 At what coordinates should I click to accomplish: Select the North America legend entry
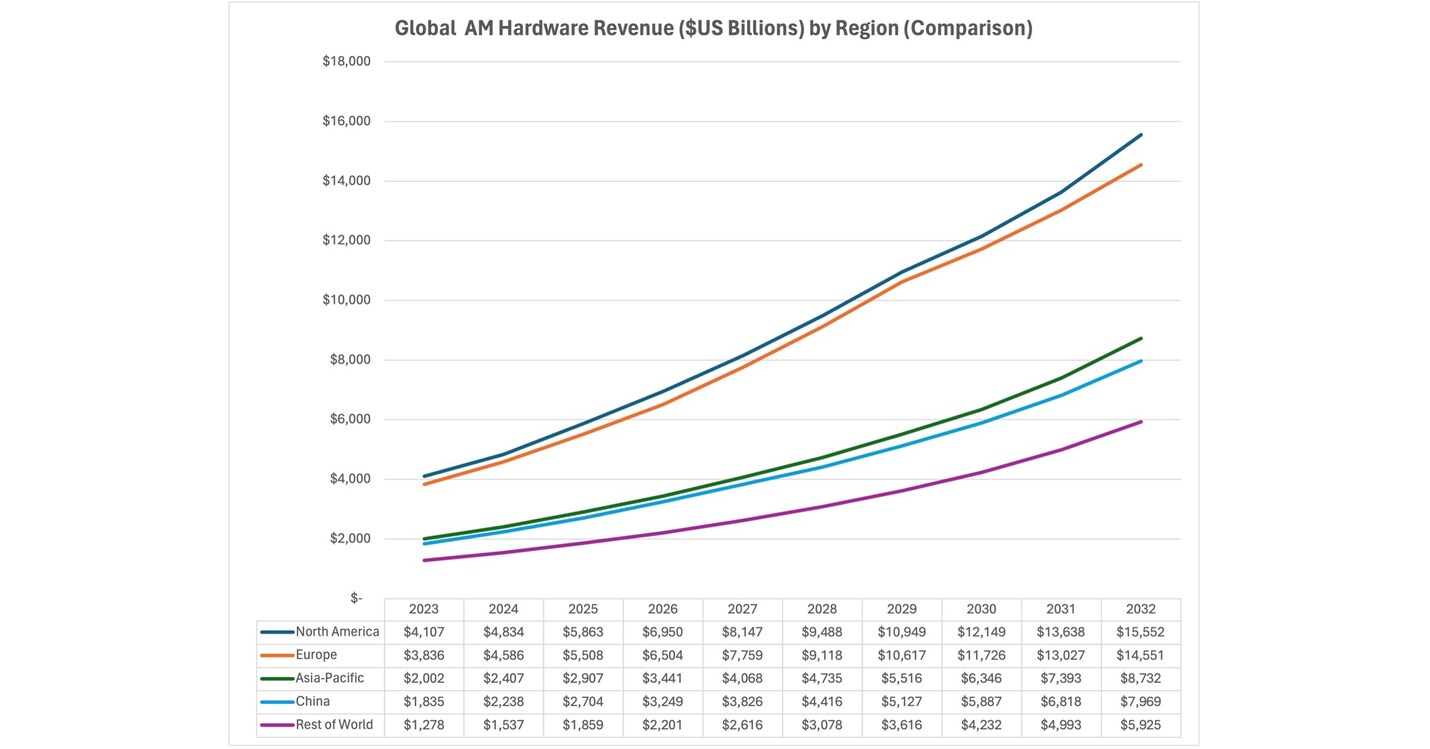click(x=320, y=632)
